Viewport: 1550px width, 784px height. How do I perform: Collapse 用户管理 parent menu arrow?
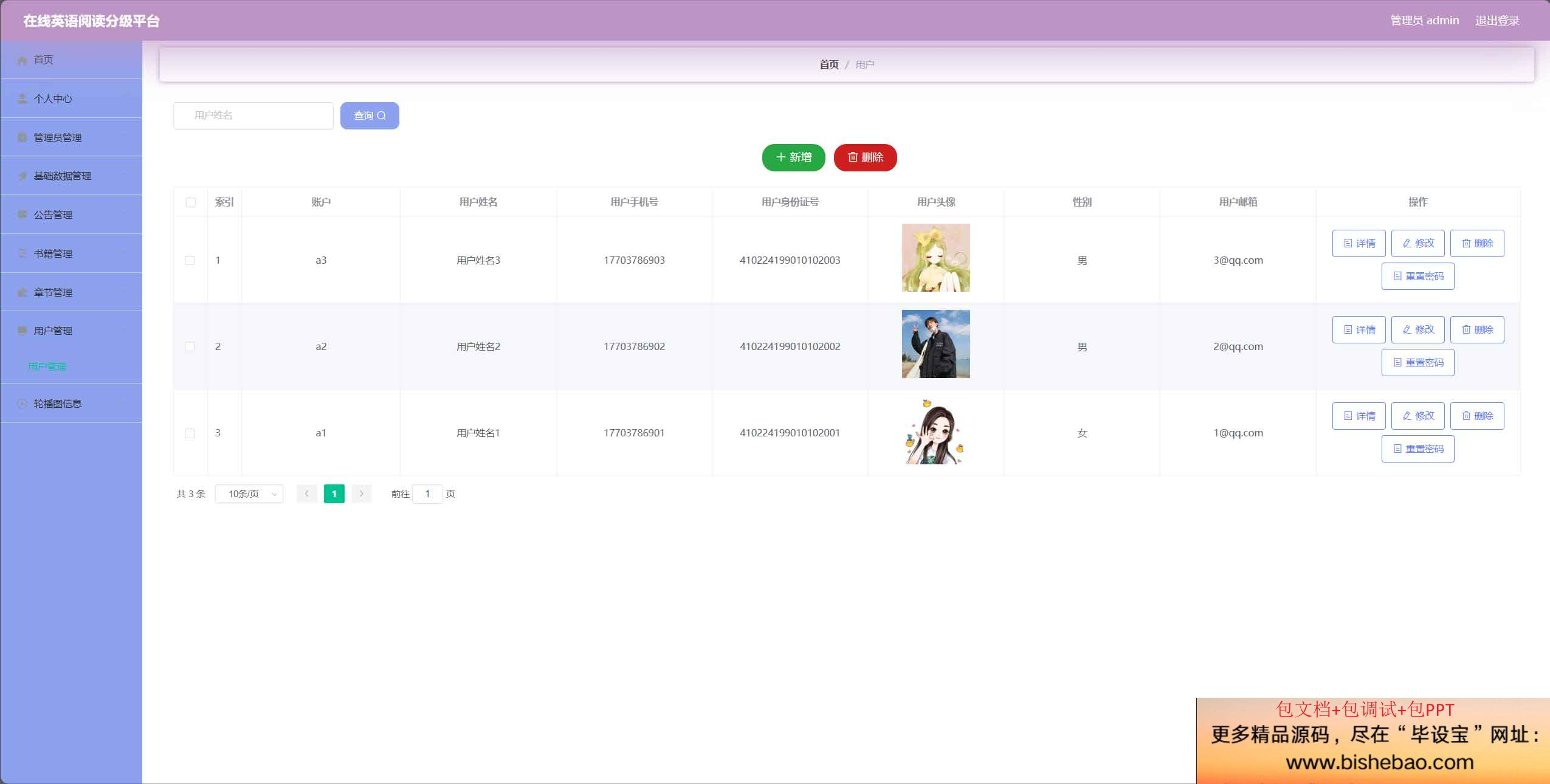[125, 331]
